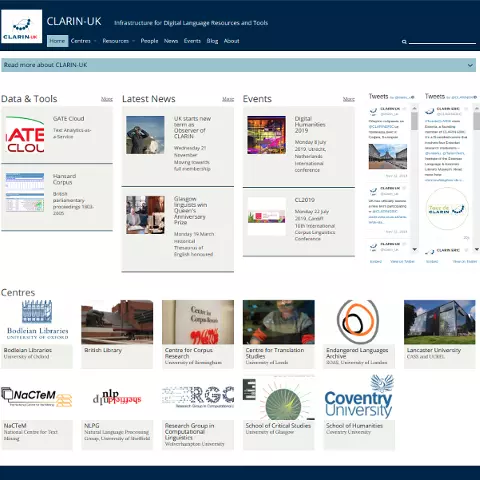Open Glasgow linguists win Queen's Prize headline

[190, 210]
